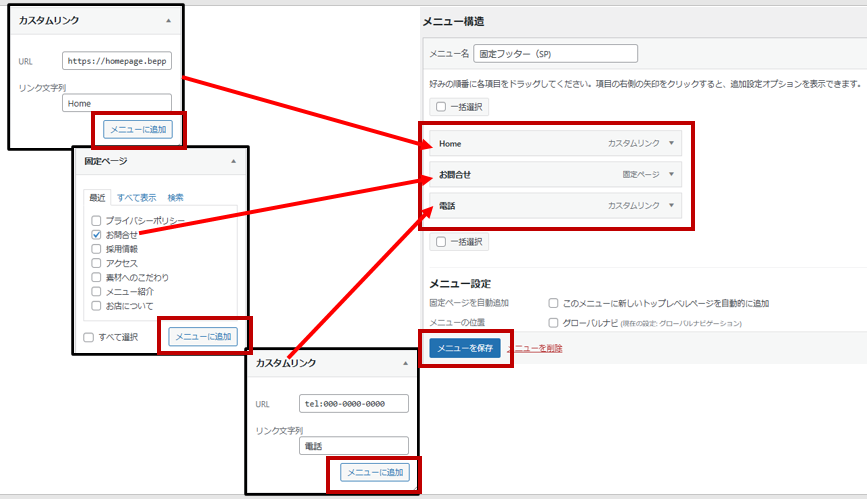This screenshot has width=867, height=499.
Task: Expand the Home menu item options
Action: tap(672, 143)
